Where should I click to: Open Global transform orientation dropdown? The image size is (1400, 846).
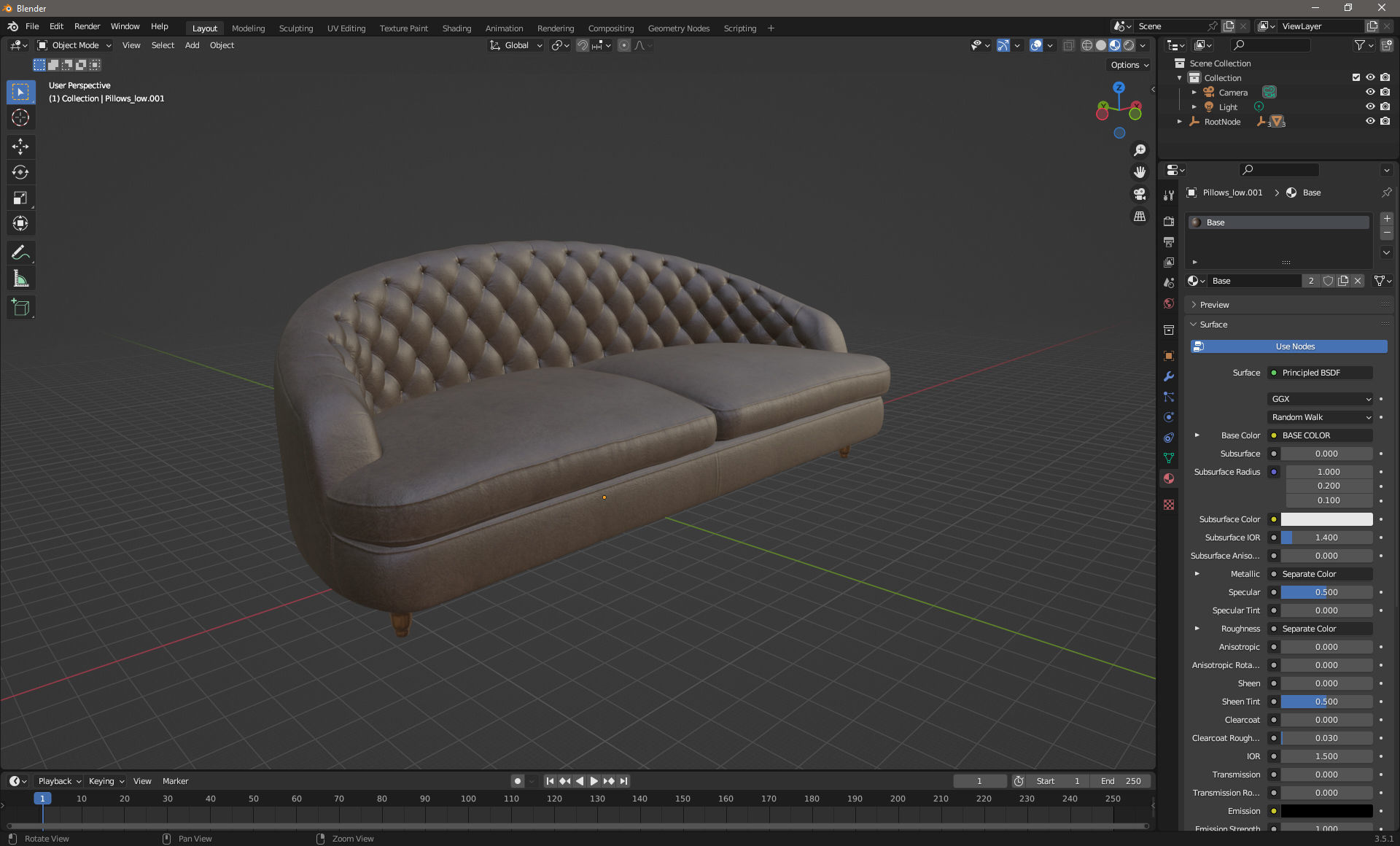(516, 45)
